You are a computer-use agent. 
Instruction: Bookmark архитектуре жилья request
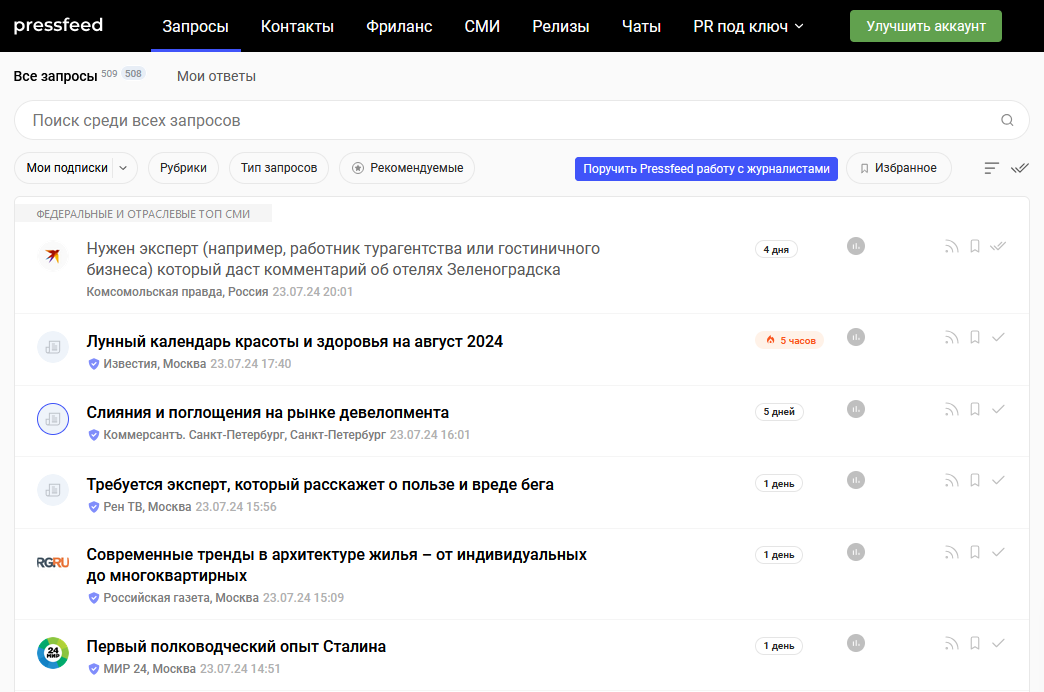coord(975,552)
